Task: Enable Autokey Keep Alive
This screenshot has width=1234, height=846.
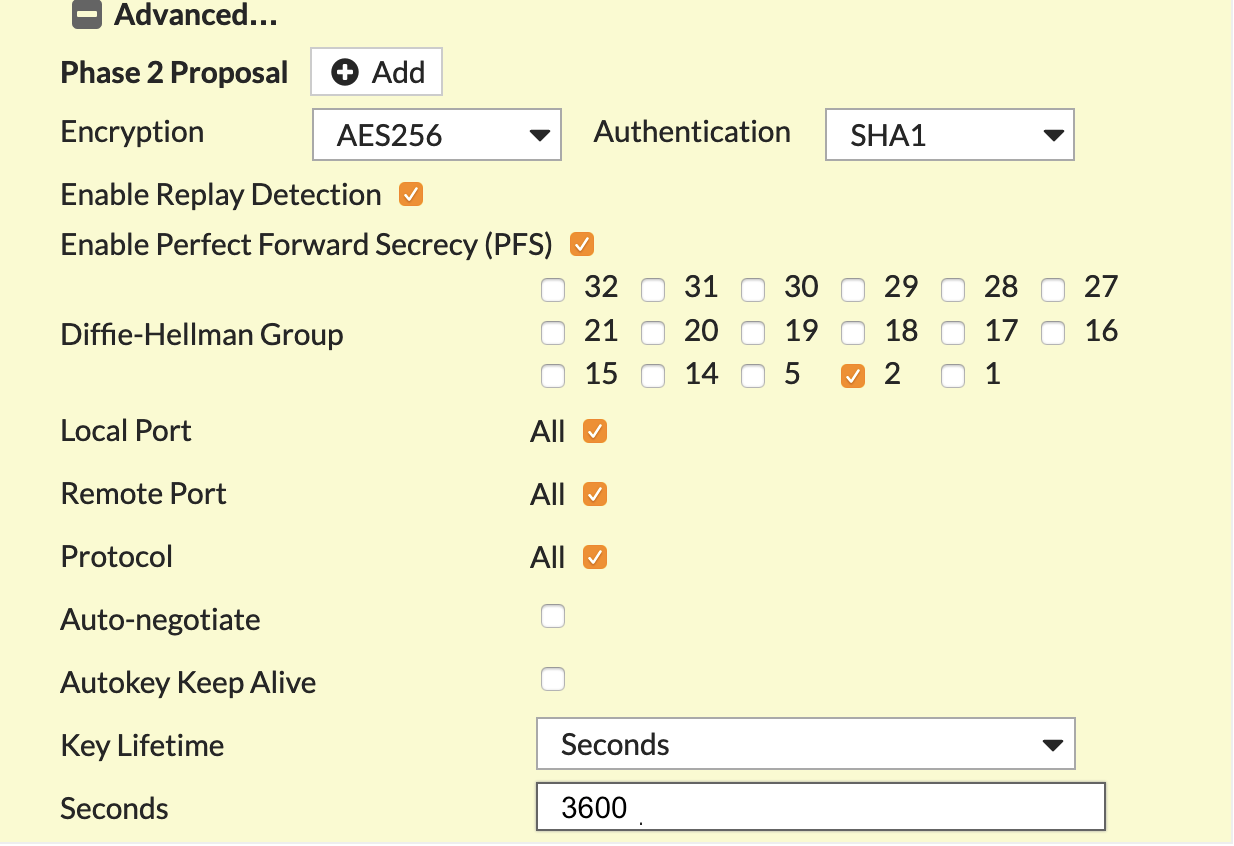Action: click(x=553, y=679)
